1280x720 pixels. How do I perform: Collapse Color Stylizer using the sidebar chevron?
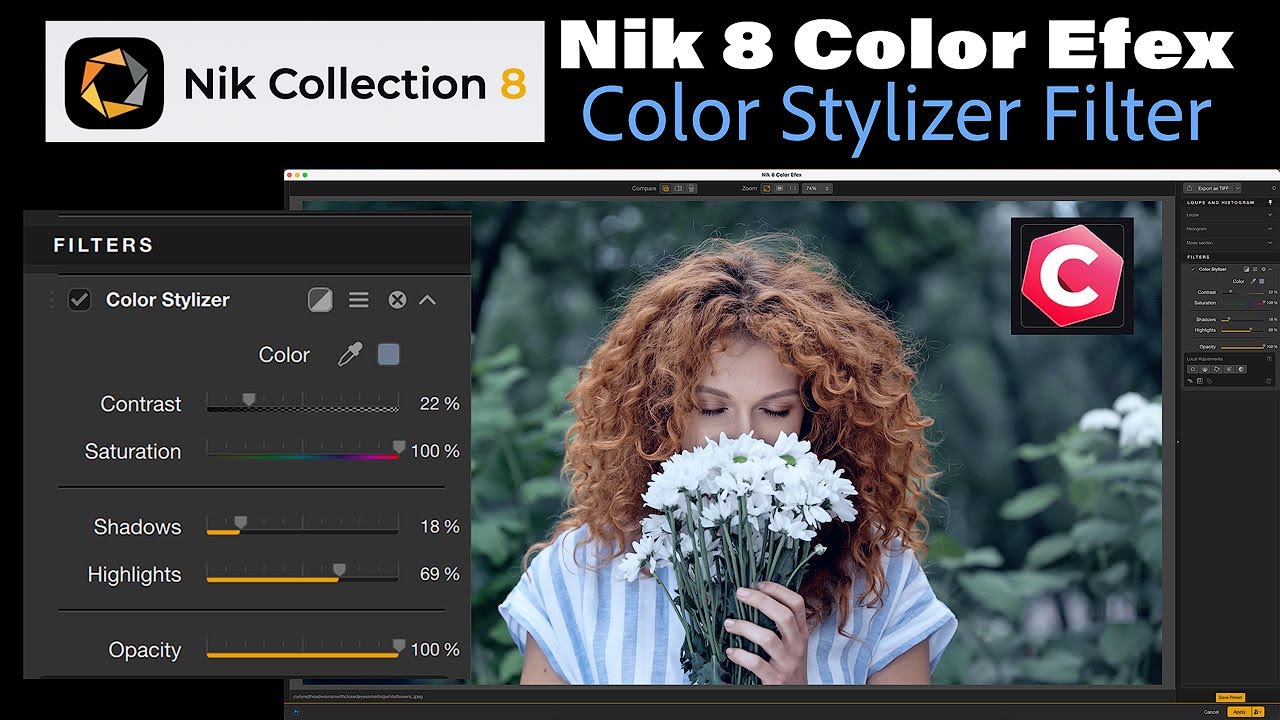[1270, 269]
